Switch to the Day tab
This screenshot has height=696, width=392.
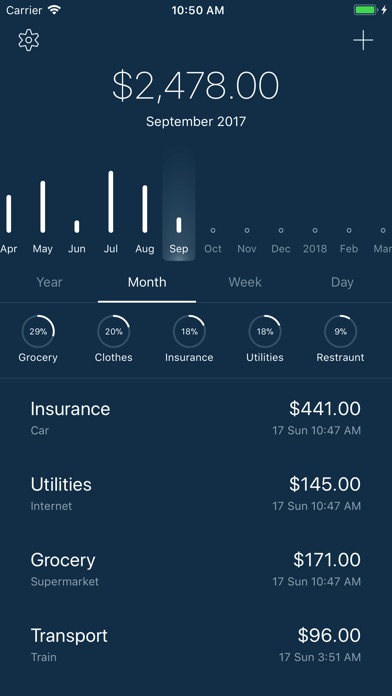click(342, 282)
